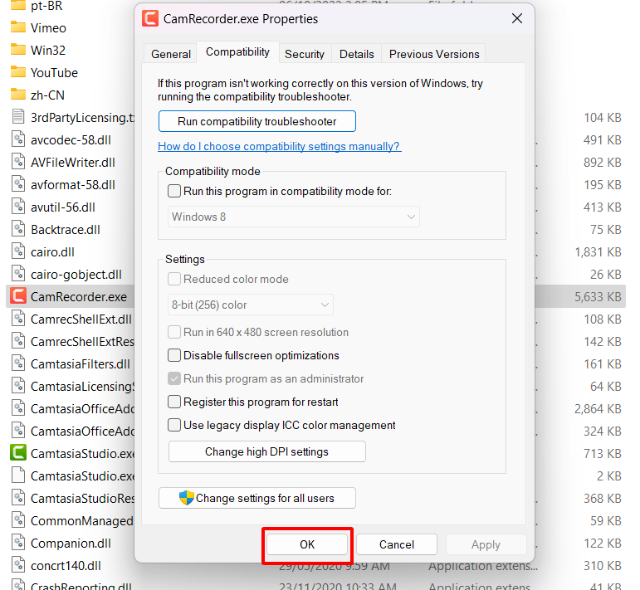This screenshot has width=640, height=590.
Task: Click the CamRecorder icon in dialog title bar
Action: tap(150, 18)
